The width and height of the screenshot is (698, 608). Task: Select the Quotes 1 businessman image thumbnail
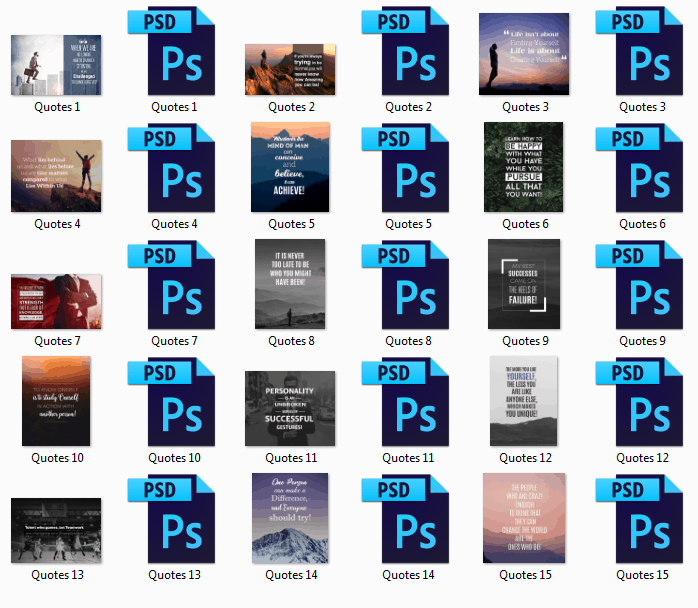click(55, 65)
